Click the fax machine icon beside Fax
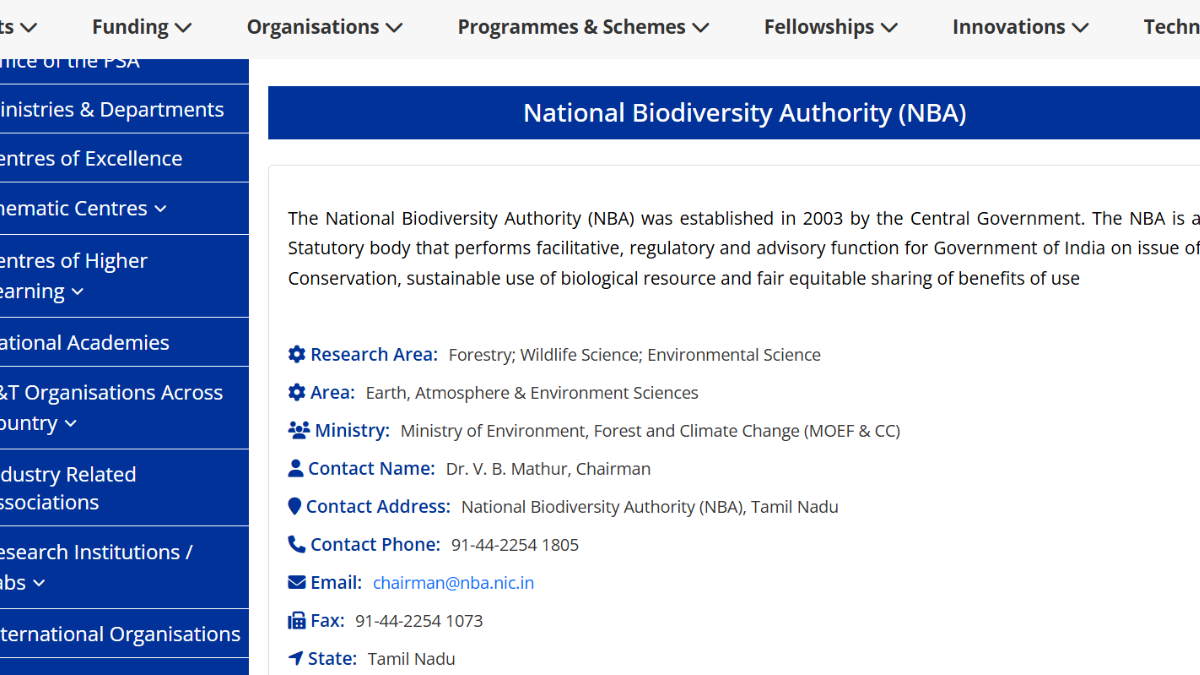This screenshot has height=675, width=1200. (x=297, y=620)
